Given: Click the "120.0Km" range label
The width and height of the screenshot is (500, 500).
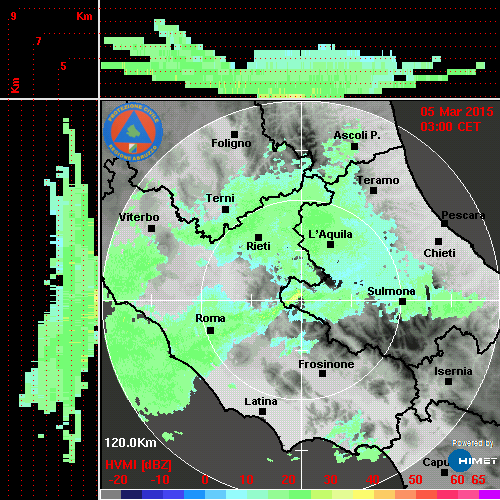Looking at the screenshot, I should tap(130, 443).
